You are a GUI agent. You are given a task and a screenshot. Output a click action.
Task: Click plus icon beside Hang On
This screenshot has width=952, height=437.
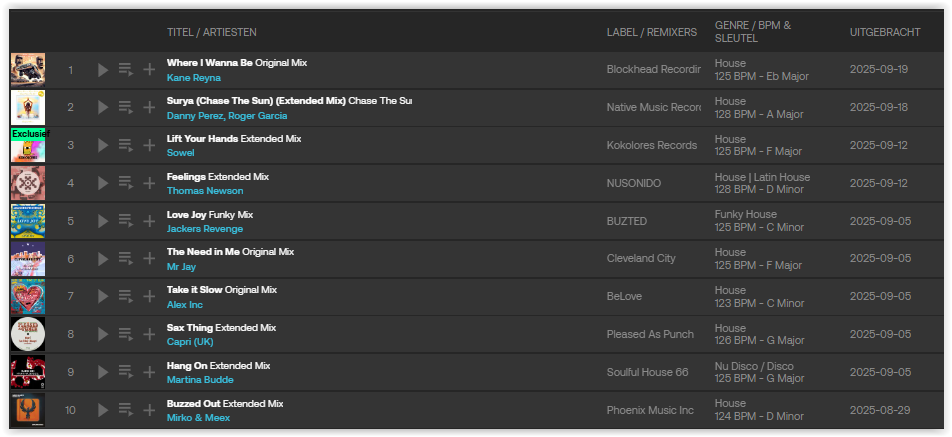point(149,372)
